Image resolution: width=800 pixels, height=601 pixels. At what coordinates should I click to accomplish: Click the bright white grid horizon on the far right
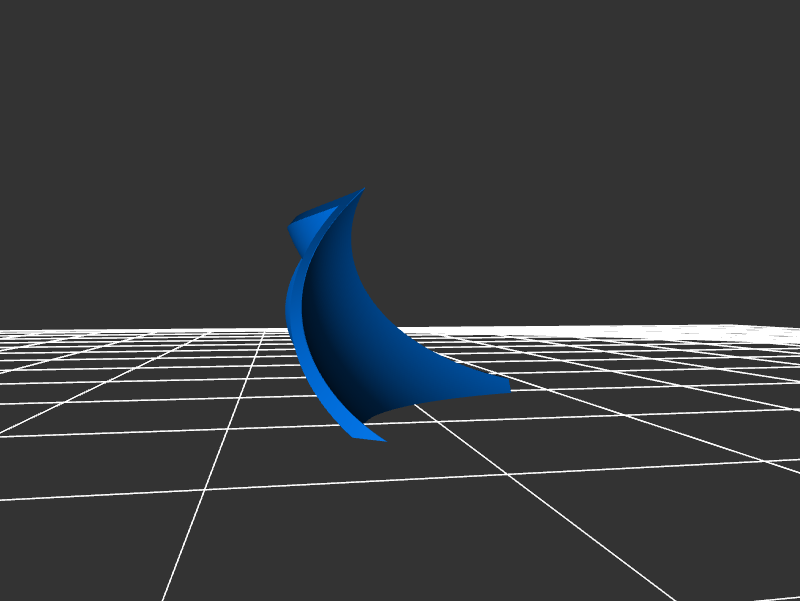740,333
